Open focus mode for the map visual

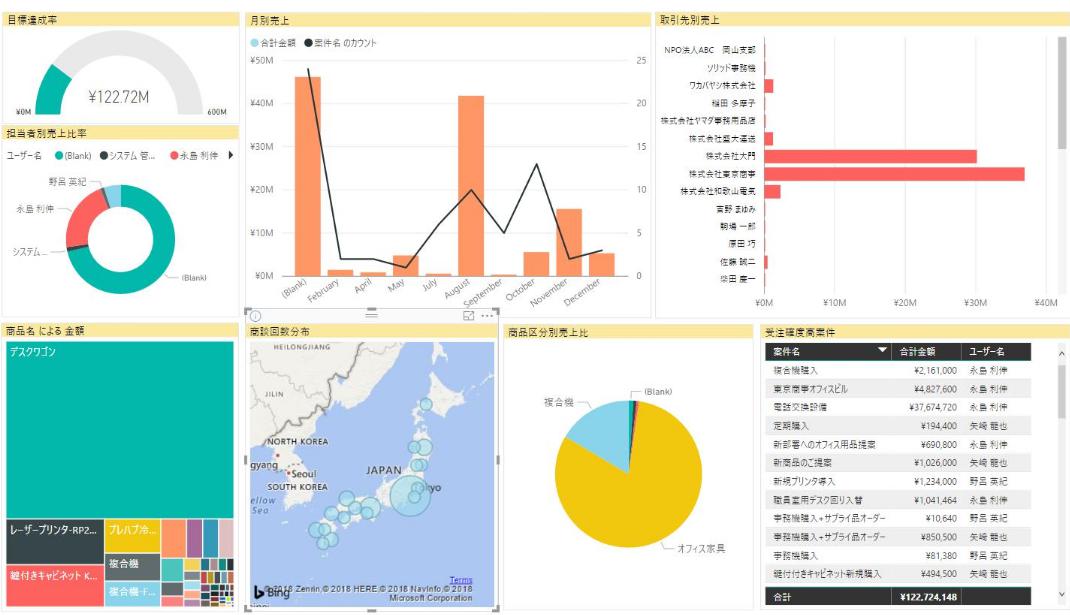(x=469, y=316)
